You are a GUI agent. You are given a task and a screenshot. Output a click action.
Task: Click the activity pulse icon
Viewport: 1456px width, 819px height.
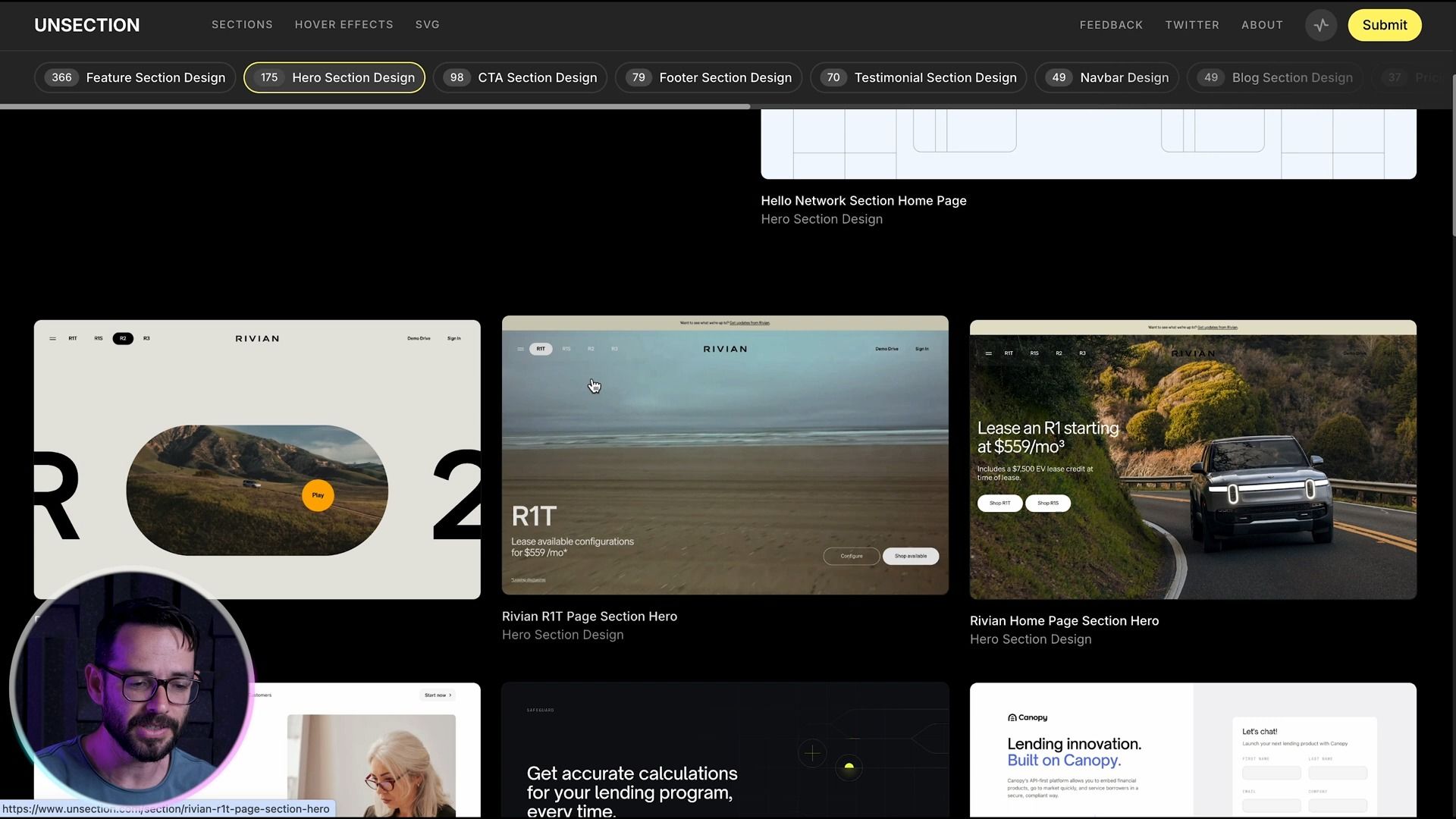coord(1321,25)
